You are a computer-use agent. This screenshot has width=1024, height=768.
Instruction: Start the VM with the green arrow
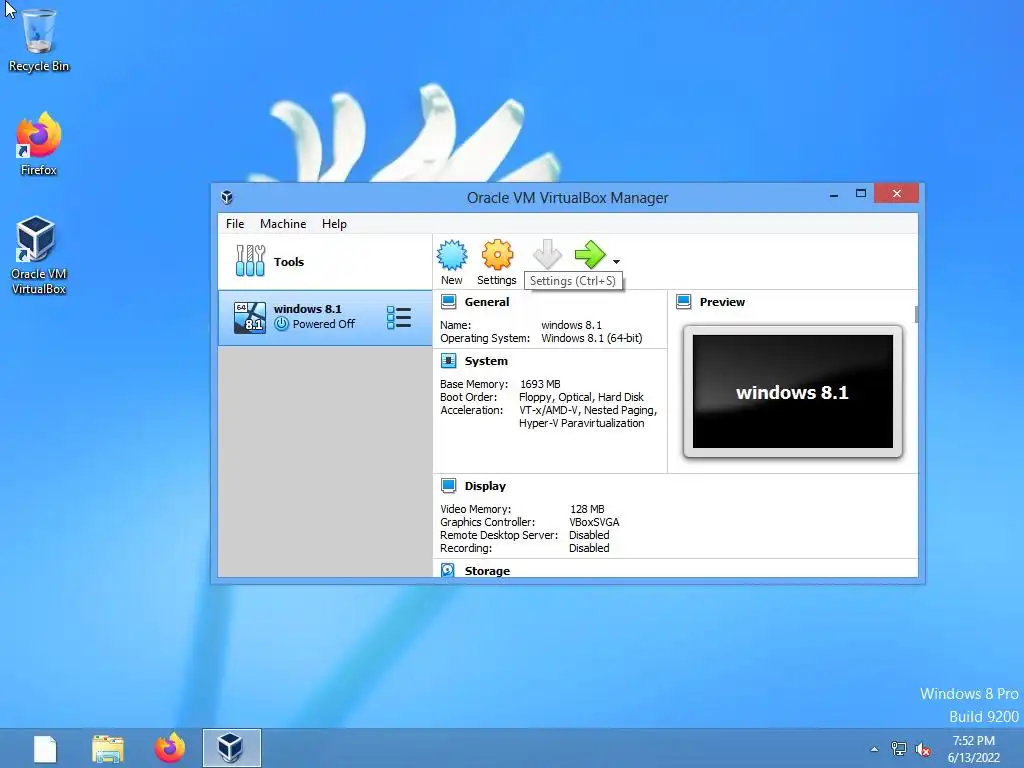590,255
